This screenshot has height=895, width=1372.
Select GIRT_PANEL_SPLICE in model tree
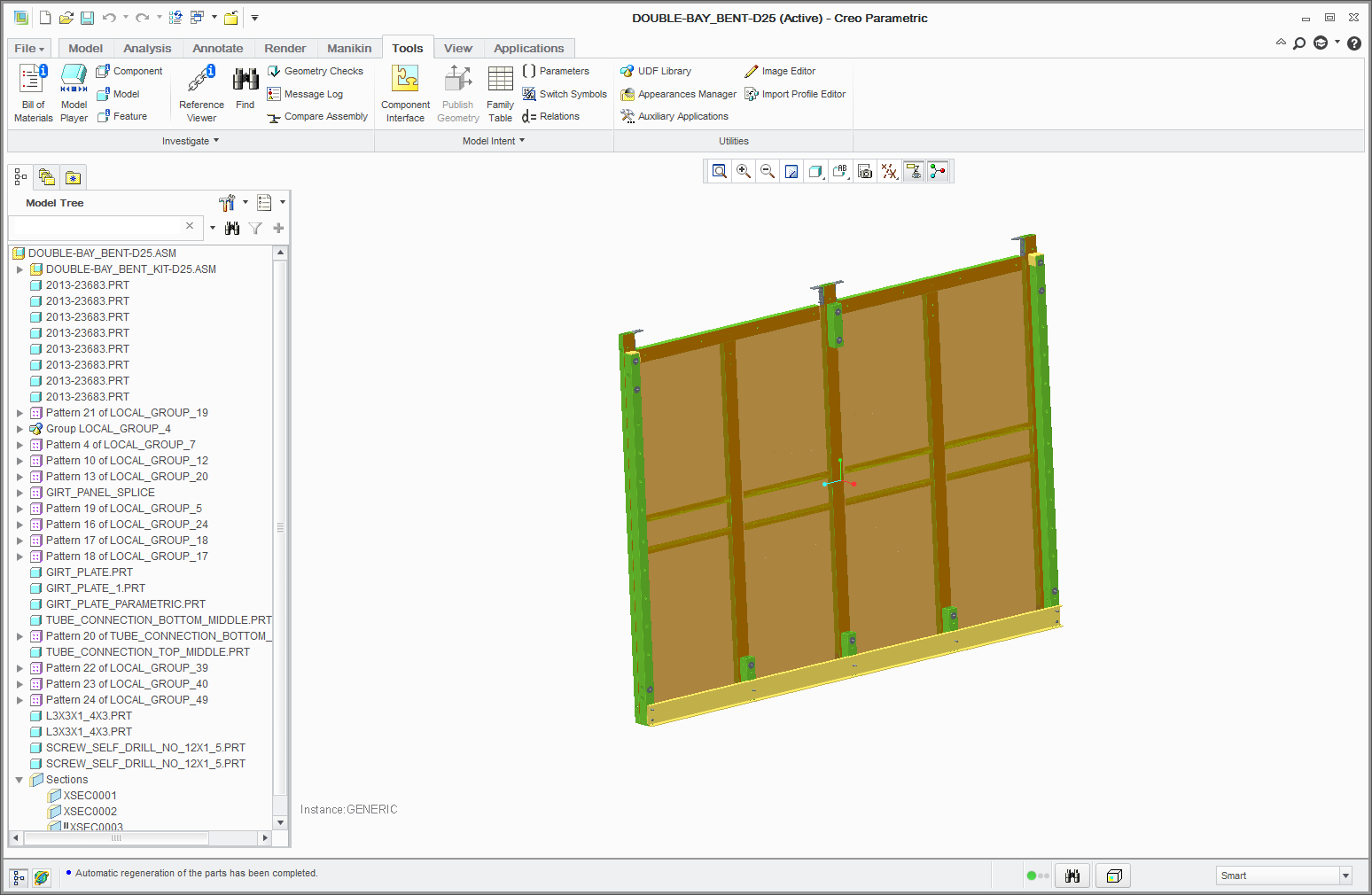100,493
